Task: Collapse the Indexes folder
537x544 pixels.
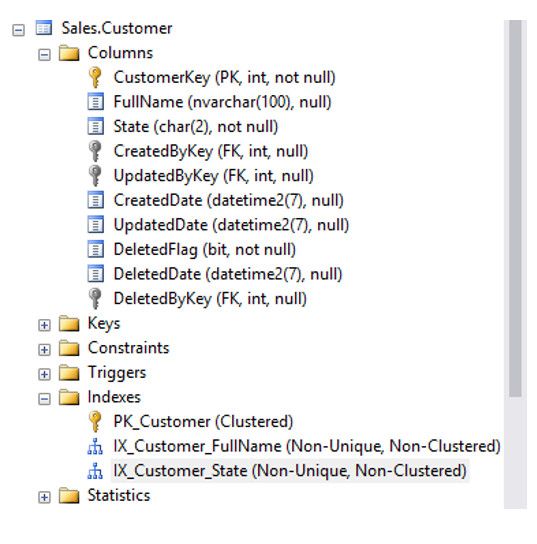Action: (x=44, y=399)
